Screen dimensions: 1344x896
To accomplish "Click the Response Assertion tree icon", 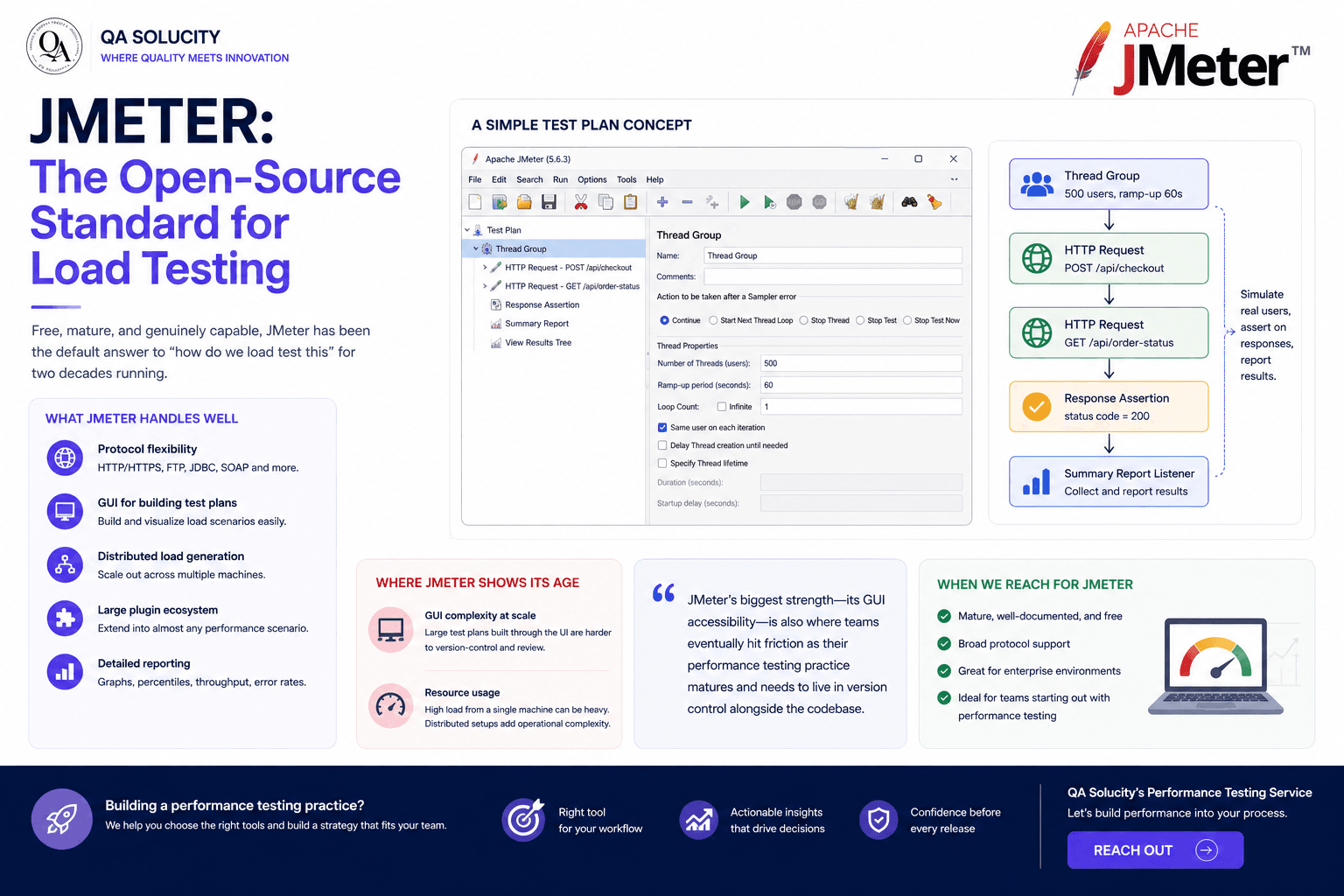I will coord(496,305).
